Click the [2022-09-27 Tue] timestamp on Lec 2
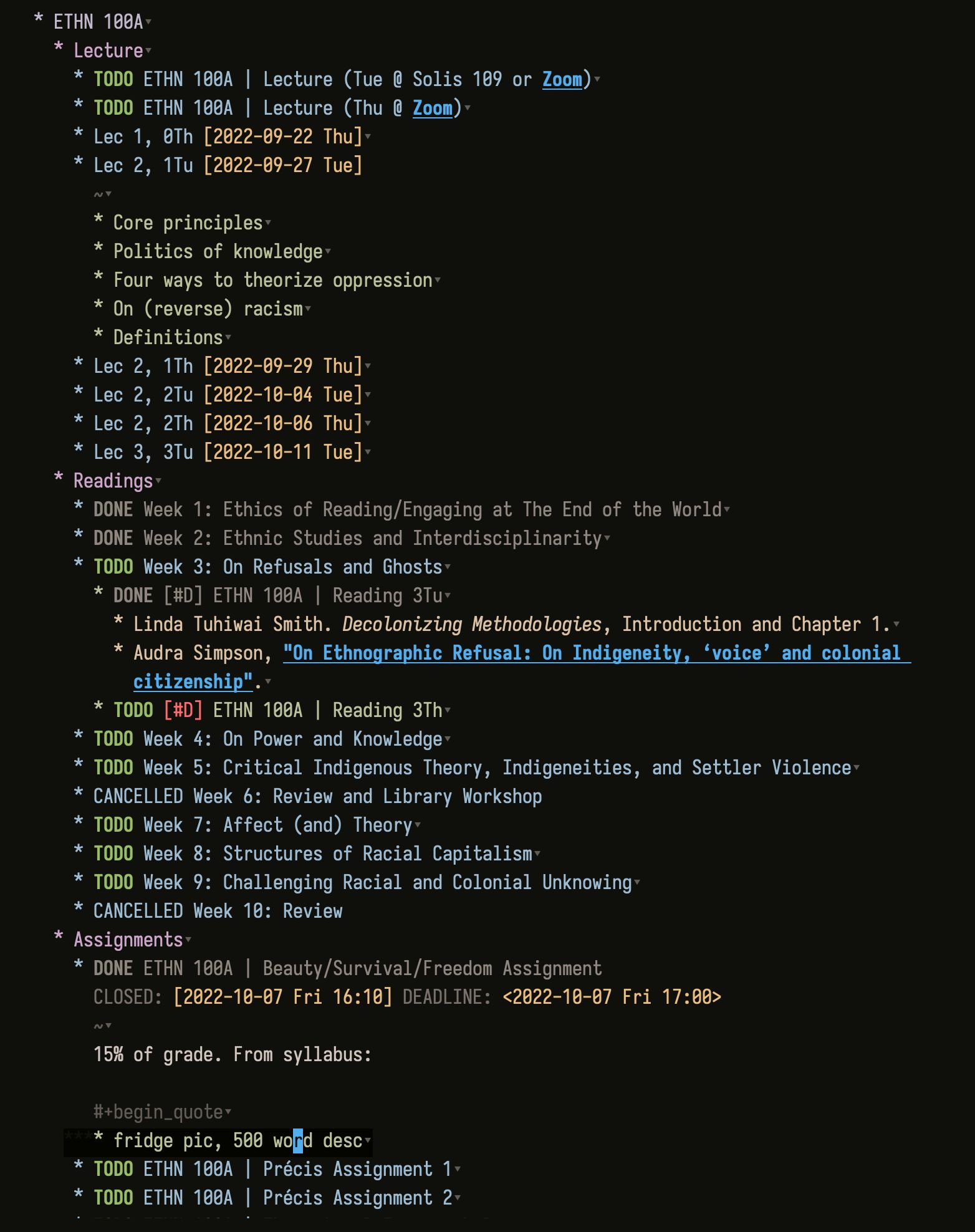 coord(283,165)
